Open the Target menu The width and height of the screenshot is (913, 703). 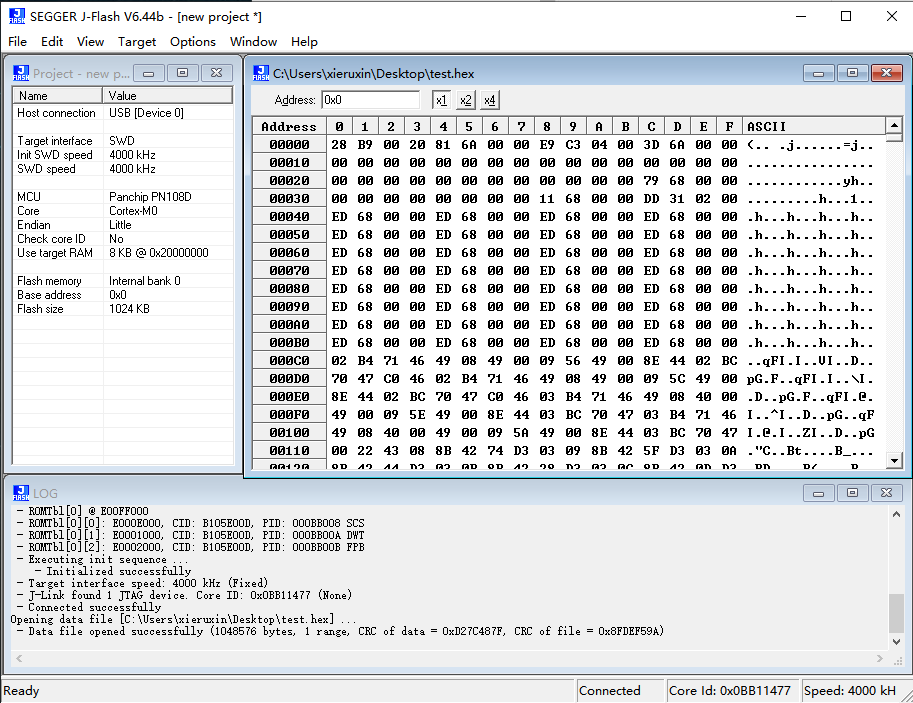(x=137, y=42)
